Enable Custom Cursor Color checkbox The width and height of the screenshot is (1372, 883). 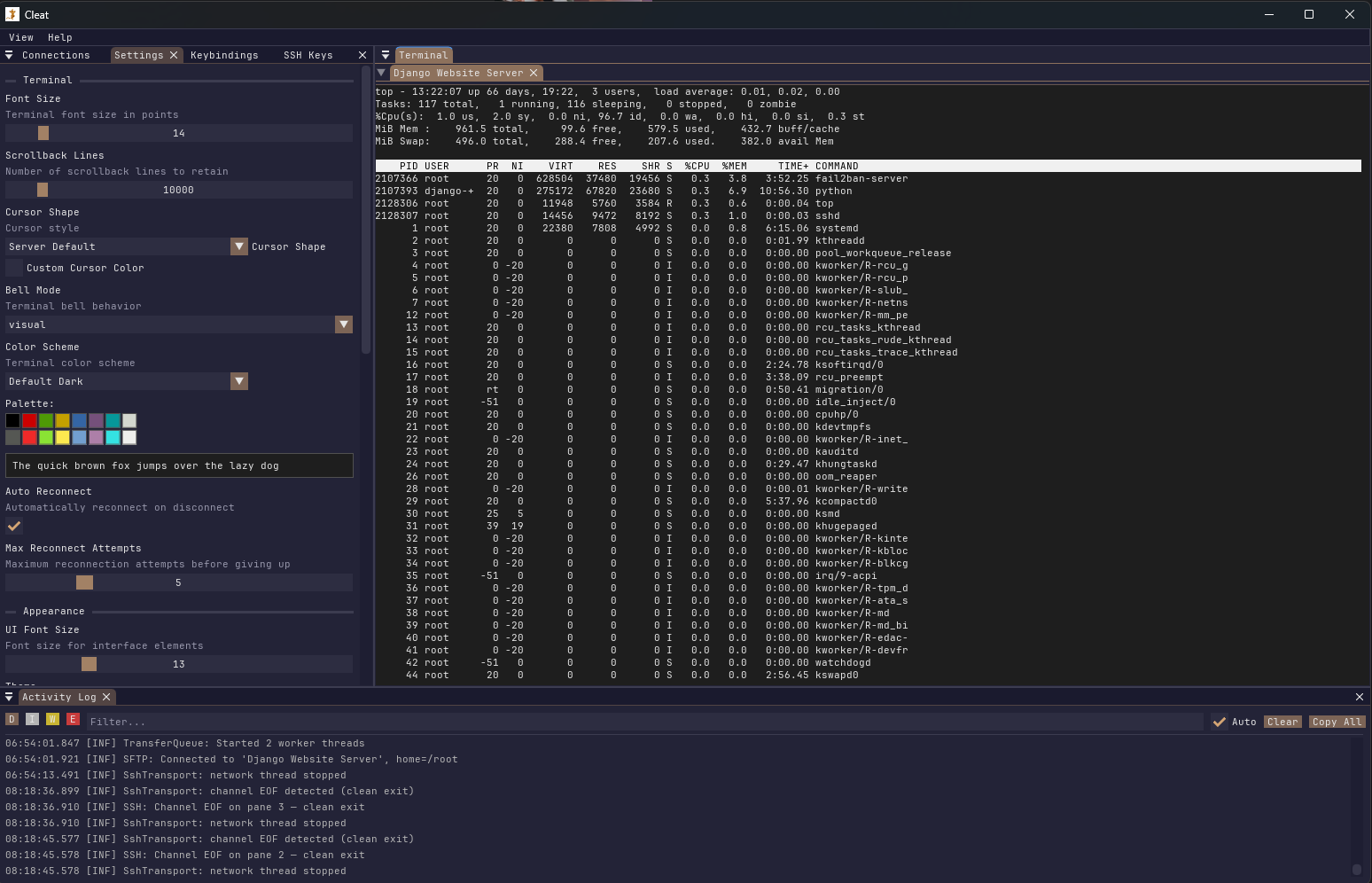pyautogui.click(x=14, y=268)
